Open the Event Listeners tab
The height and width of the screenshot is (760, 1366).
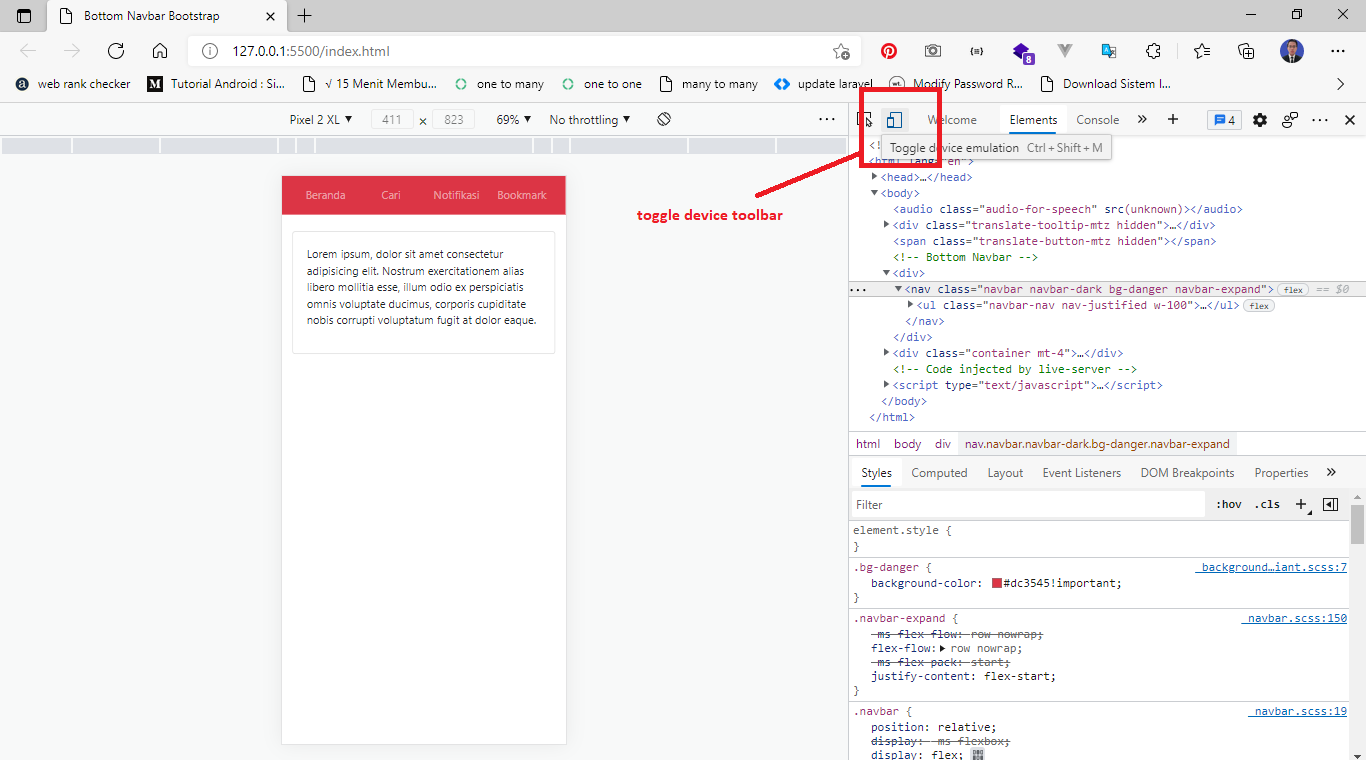(x=1081, y=473)
